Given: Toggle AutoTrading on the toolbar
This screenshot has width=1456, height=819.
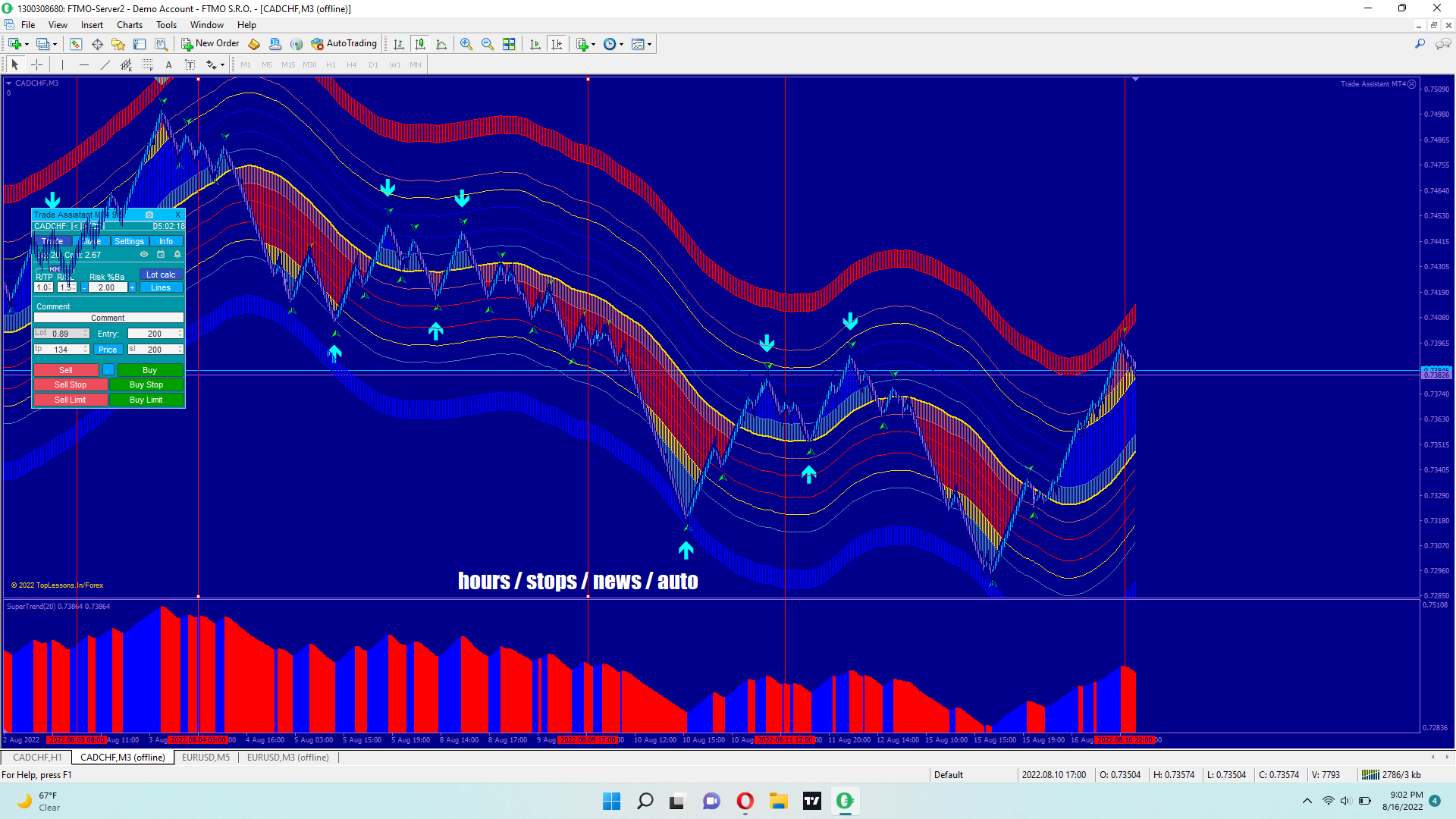Looking at the screenshot, I should click(344, 44).
